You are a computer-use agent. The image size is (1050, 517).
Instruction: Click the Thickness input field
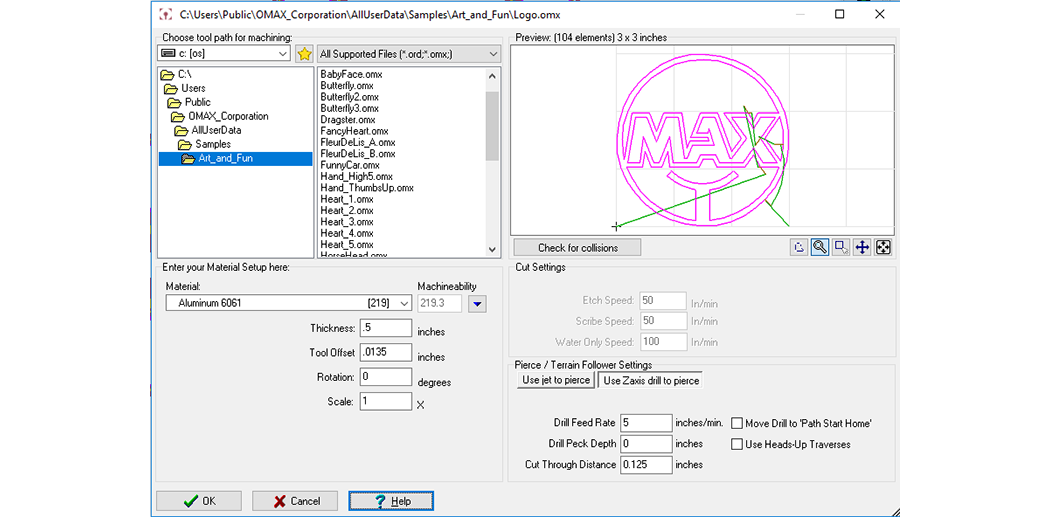[x=386, y=328]
